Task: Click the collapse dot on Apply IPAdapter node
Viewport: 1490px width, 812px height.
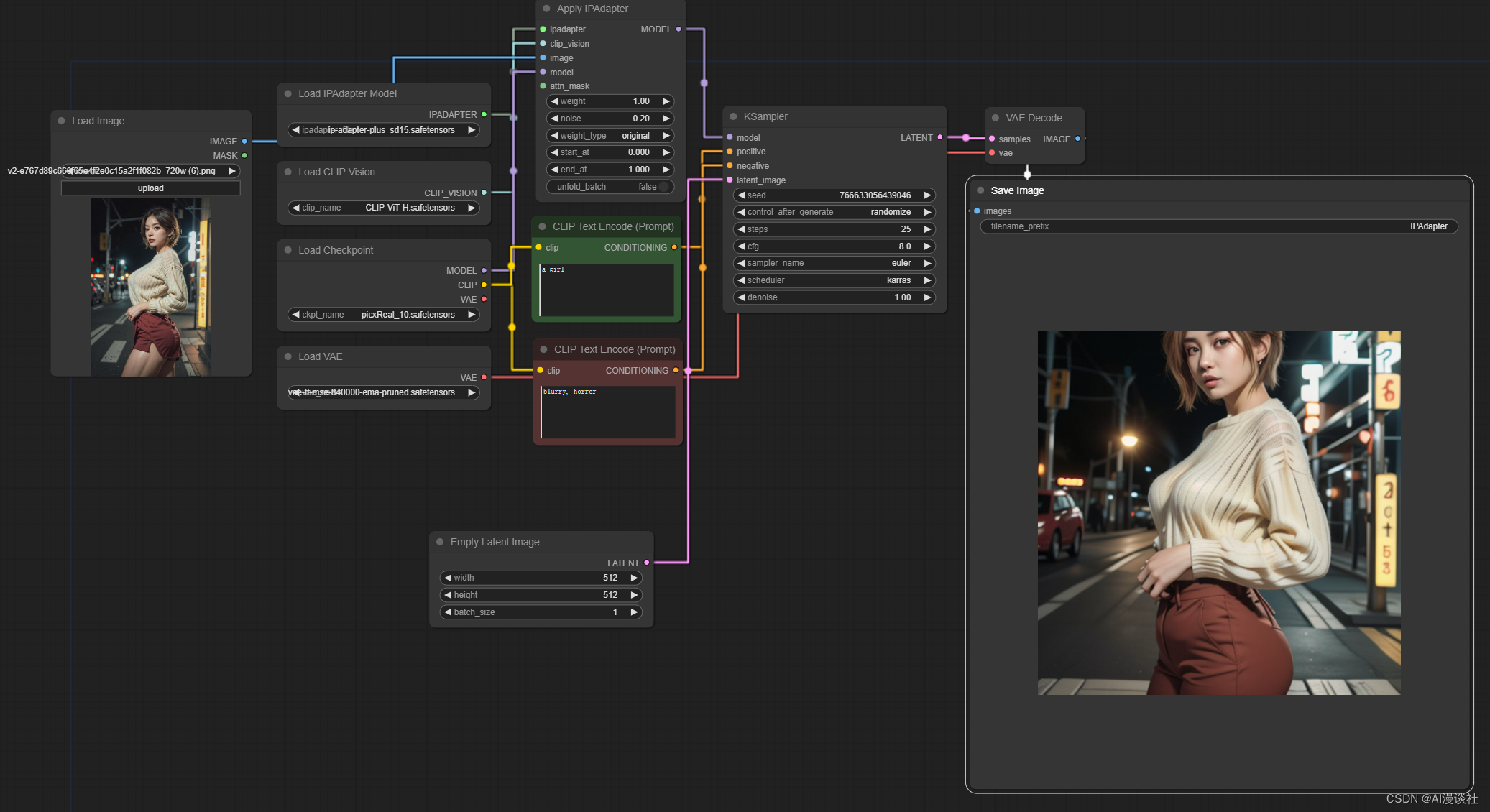Action: pyautogui.click(x=546, y=9)
